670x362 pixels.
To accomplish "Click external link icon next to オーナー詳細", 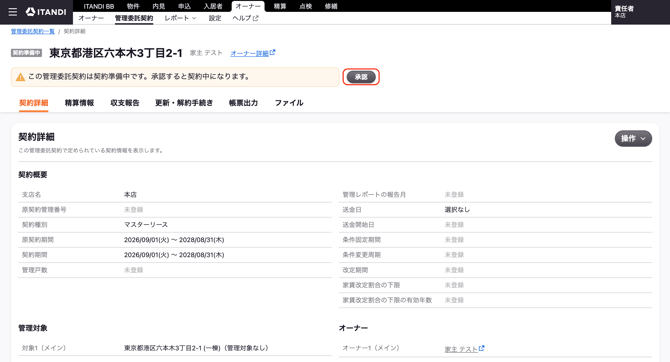I will tap(273, 53).
